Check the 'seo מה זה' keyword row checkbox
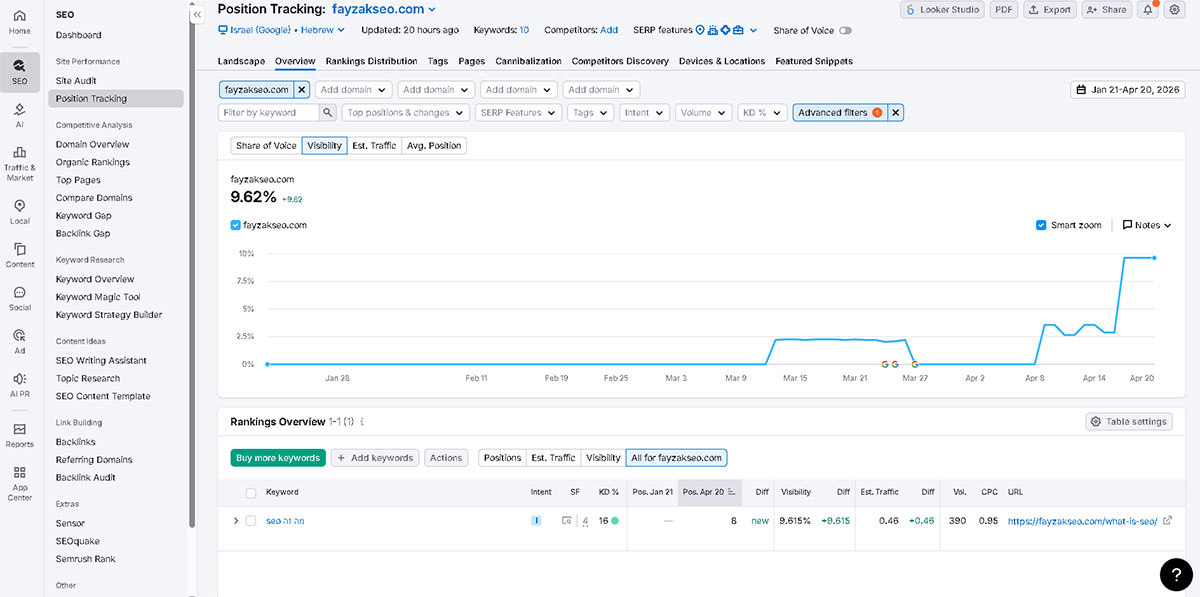The height and width of the screenshot is (597, 1200). (x=251, y=521)
